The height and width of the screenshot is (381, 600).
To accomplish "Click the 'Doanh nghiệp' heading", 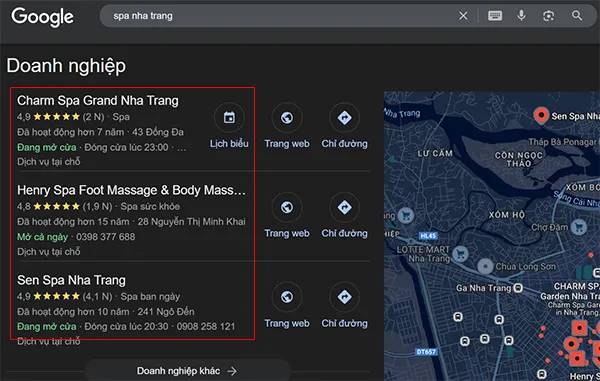I will [66, 65].
